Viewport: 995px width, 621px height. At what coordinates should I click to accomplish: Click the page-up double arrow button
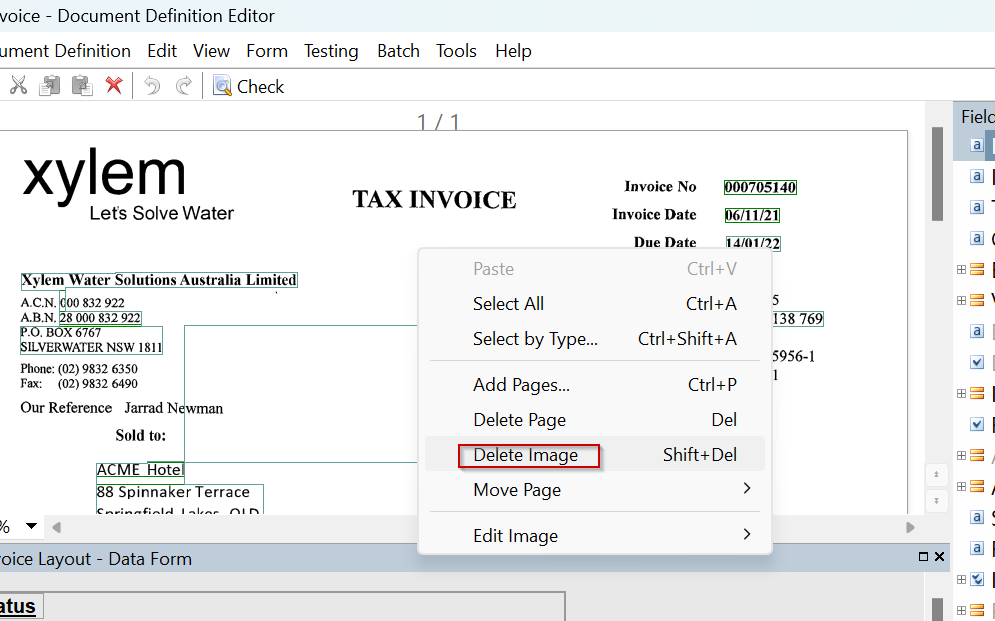click(x=937, y=474)
